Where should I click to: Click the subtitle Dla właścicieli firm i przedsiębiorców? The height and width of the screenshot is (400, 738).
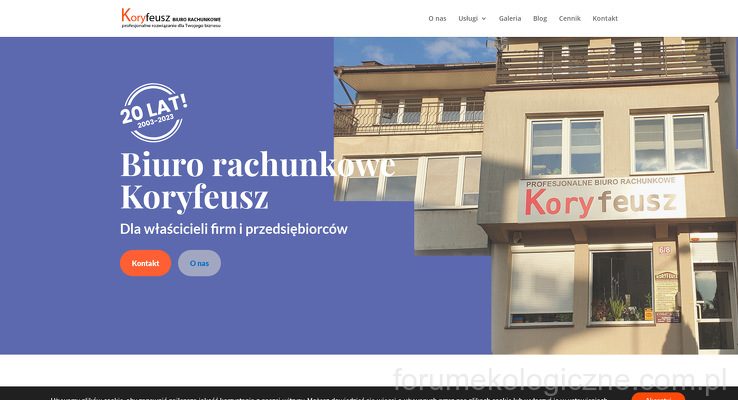(233, 228)
